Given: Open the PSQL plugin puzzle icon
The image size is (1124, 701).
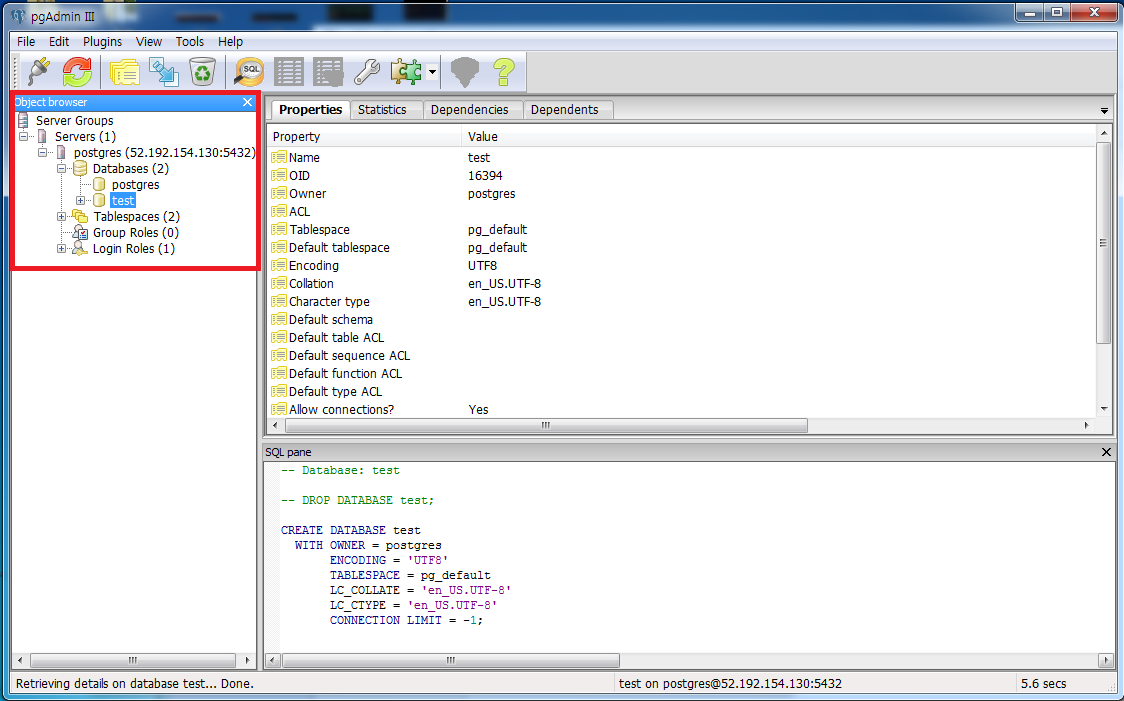Looking at the screenshot, I should pyautogui.click(x=404, y=71).
